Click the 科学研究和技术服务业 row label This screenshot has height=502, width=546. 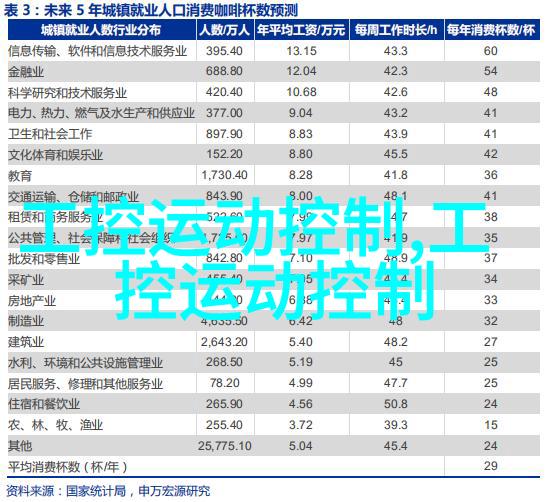point(68,93)
